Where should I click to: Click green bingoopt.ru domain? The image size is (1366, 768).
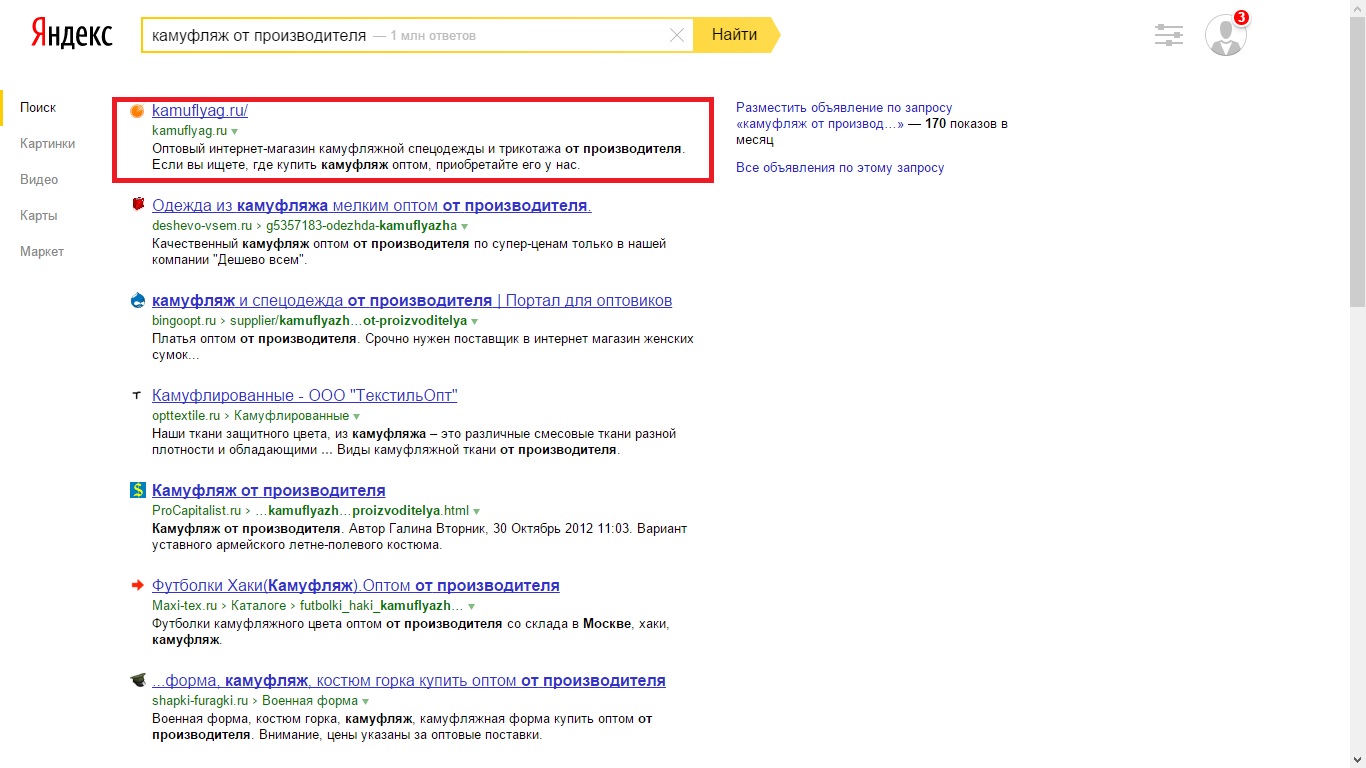pyautogui.click(x=184, y=321)
